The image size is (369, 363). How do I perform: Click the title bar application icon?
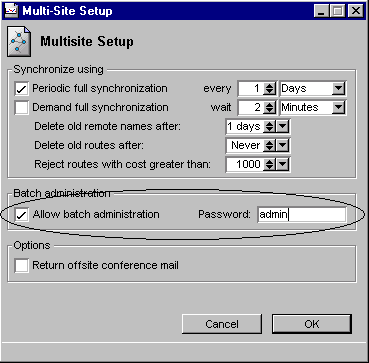(x=12, y=11)
